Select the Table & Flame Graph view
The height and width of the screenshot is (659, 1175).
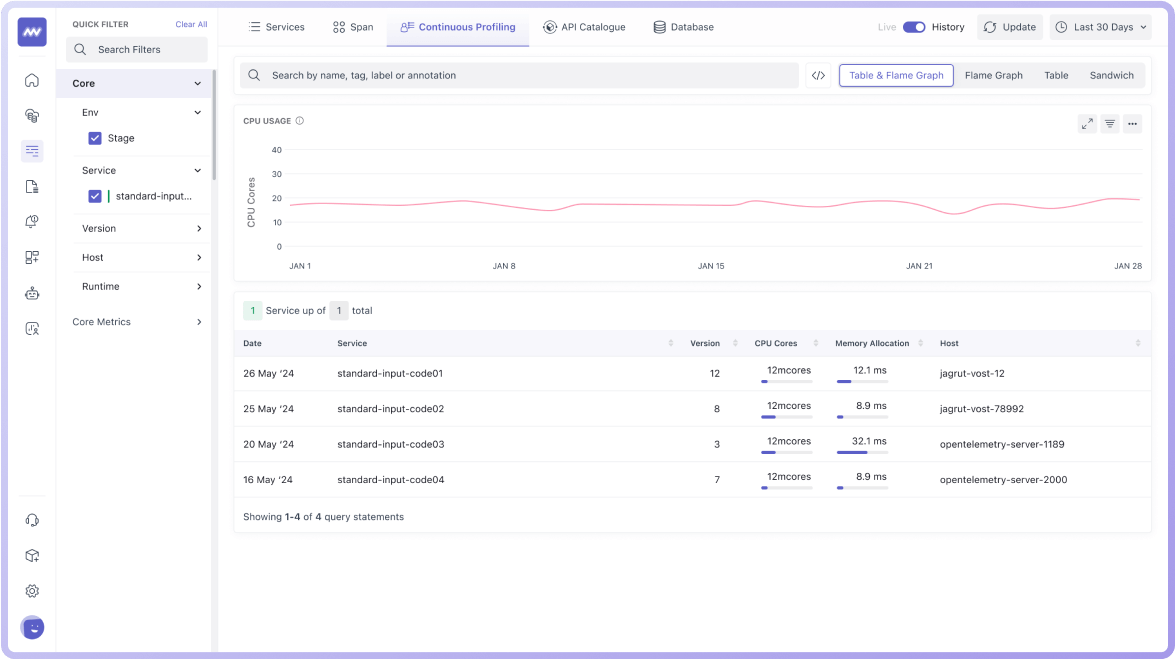(896, 75)
